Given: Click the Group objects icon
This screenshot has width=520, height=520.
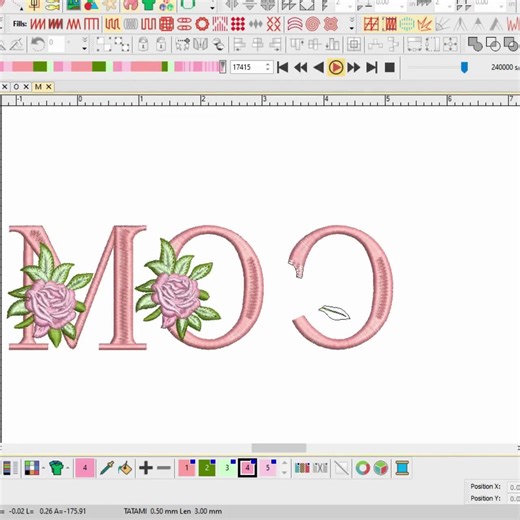Looking at the screenshot, I should 104,44.
